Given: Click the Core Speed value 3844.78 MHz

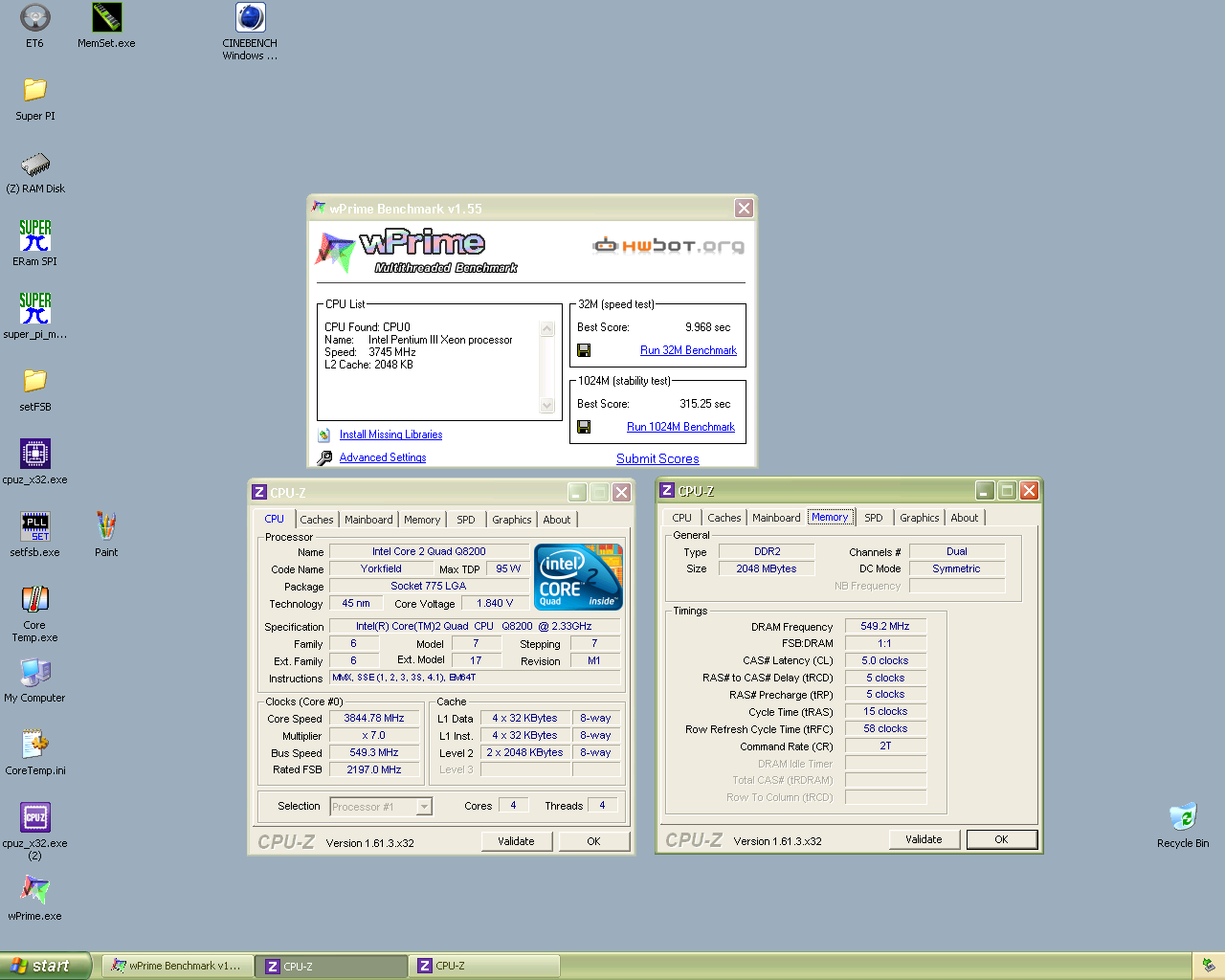Looking at the screenshot, I should 374,718.
